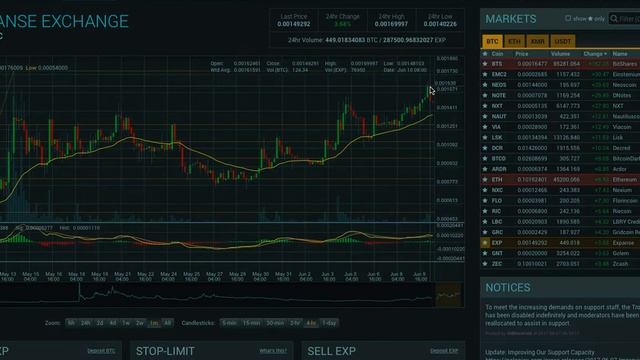Set chart zoom to 1w

[x=126, y=323]
